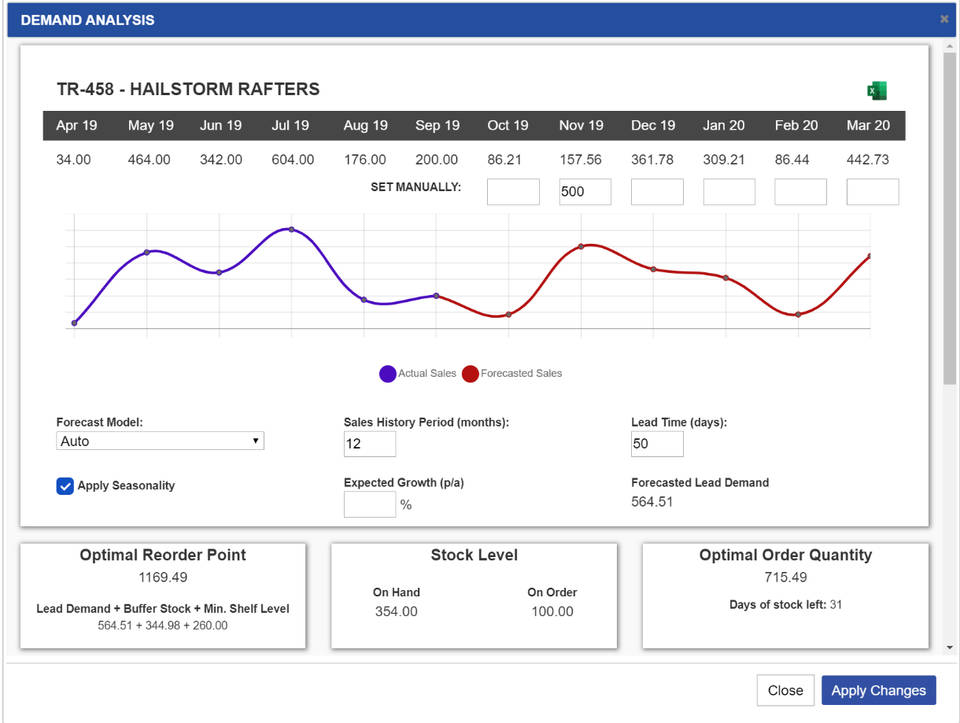Close the Demand Analysis dialog via X
The width and height of the screenshot is (960, 723).
(944, 19)
